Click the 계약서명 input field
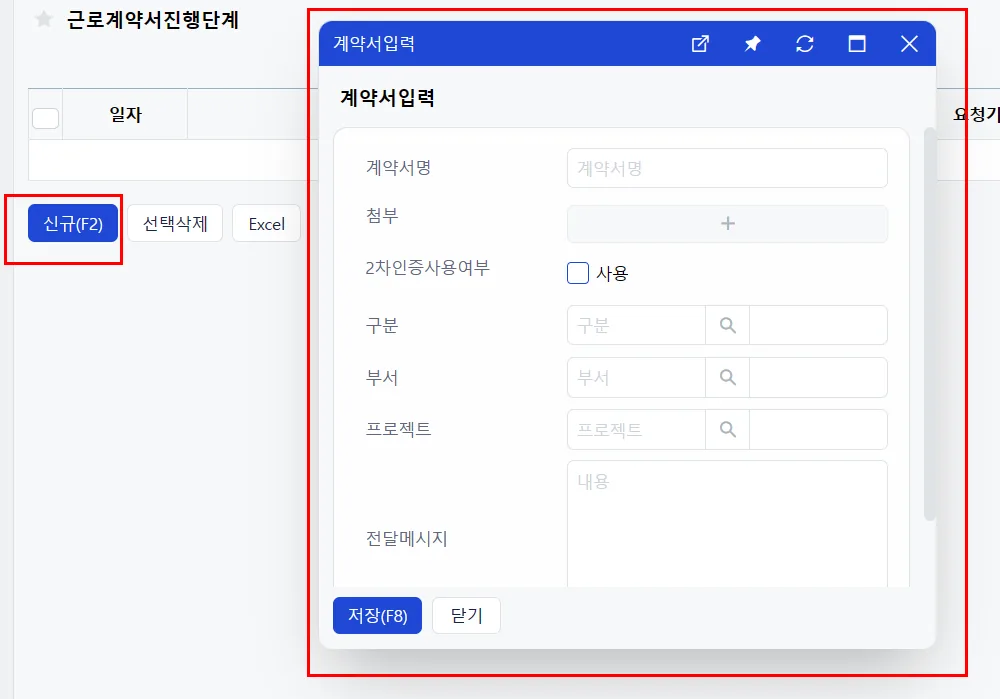 point(727,168)
